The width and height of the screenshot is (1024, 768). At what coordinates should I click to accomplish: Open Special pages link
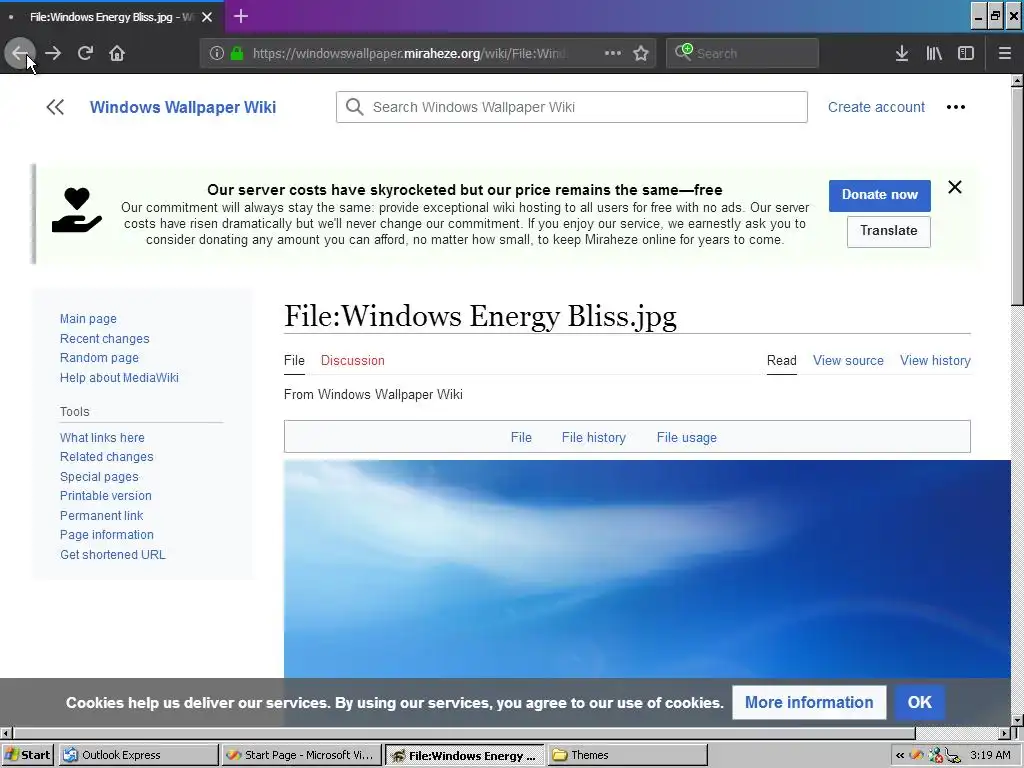[x=99, y=476]
